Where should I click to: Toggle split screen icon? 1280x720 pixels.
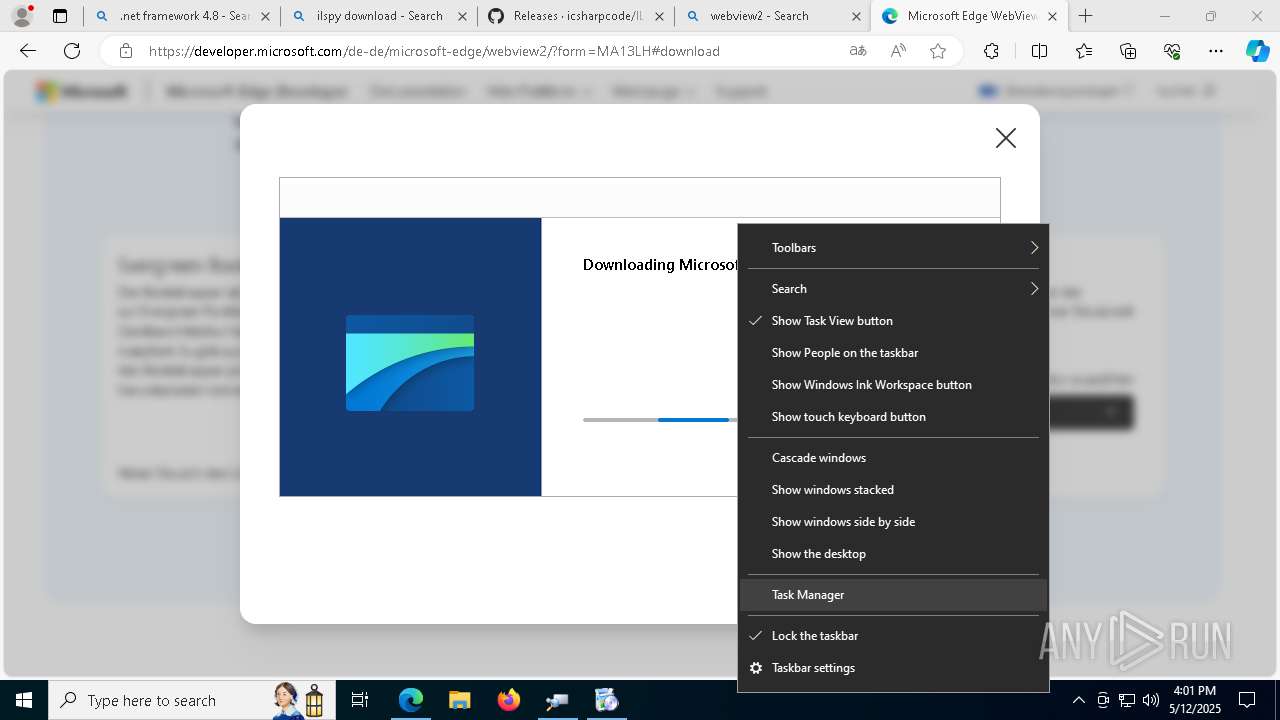tap(1039, 51)
